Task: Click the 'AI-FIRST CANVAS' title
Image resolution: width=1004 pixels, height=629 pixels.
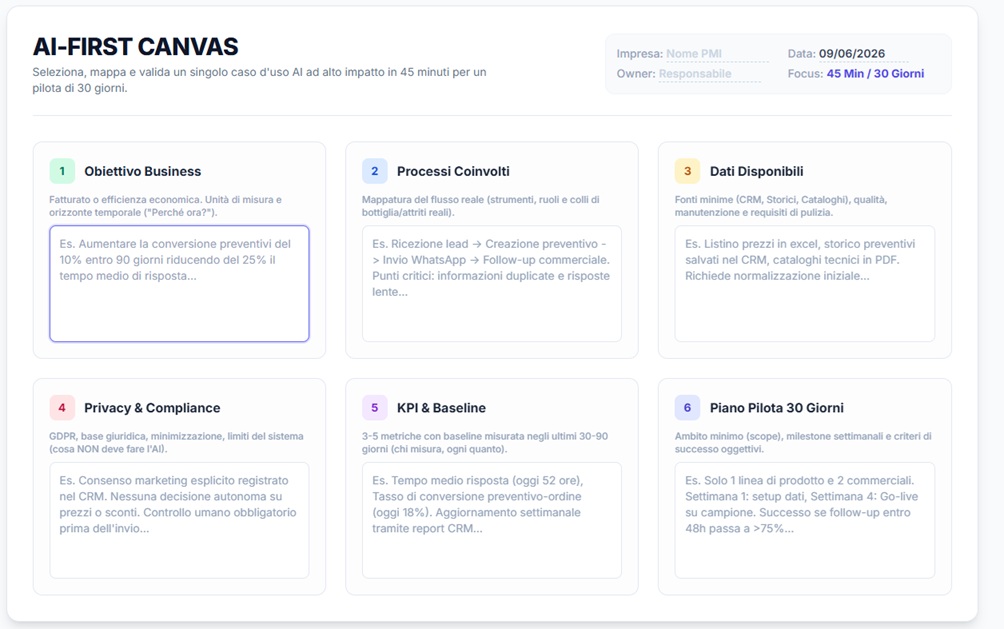Action: click(x=135, y=47)
